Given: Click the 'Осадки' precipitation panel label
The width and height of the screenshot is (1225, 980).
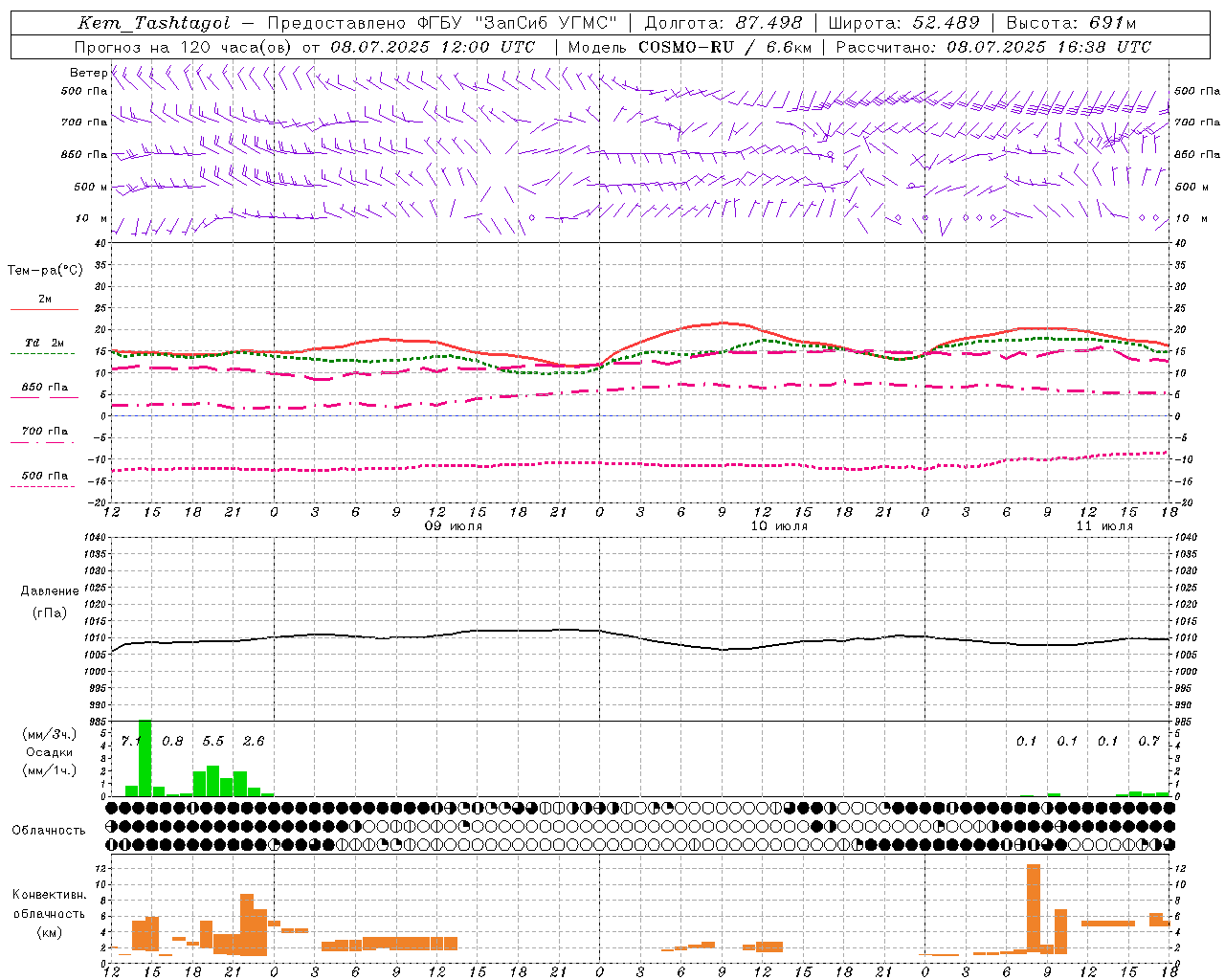Looking at the screenshot, I should pyautogui.click(x=49, y=752).
